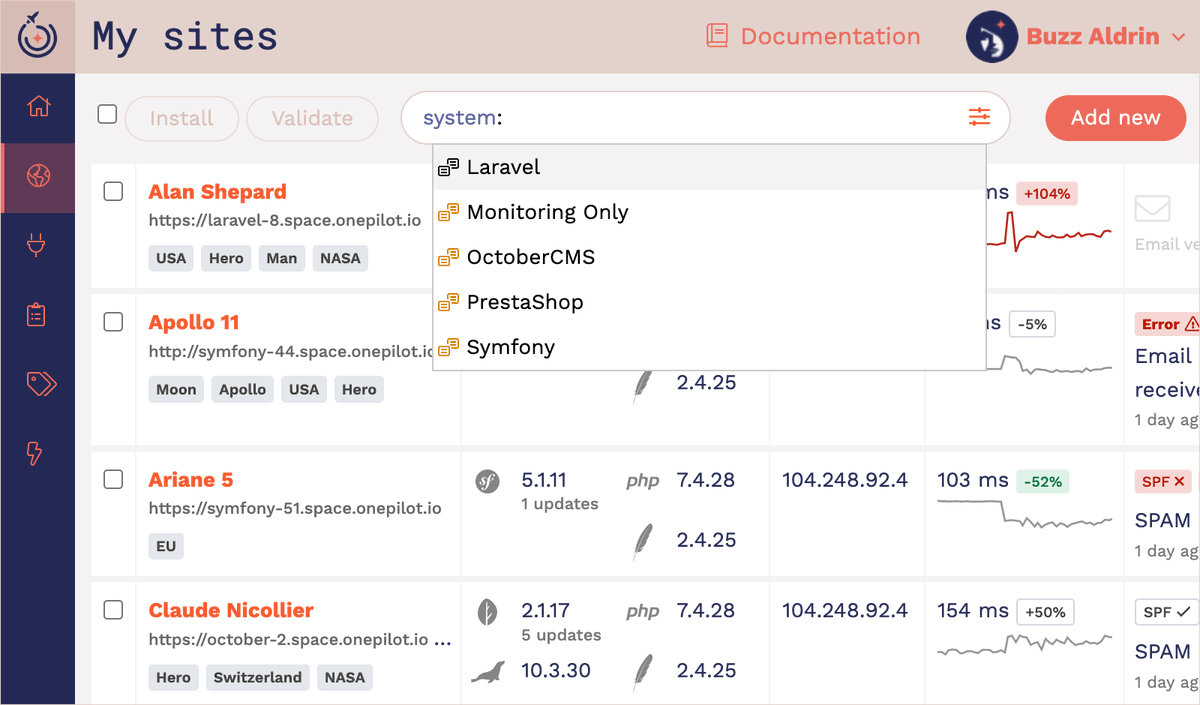
Task: Click the EU tag on Ariane 5
Action: click(166, 546)
